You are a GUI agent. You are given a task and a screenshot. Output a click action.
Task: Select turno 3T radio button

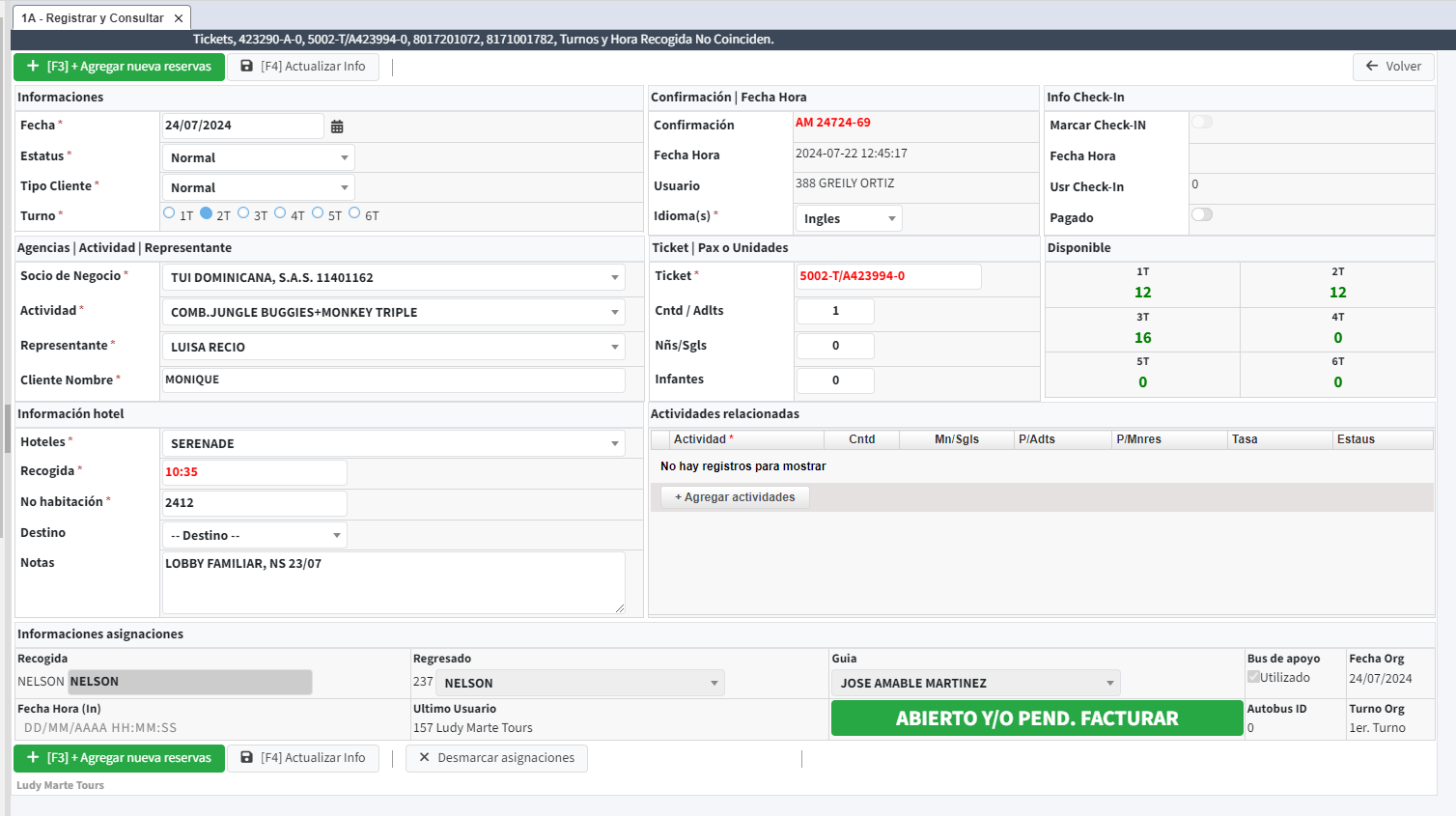[x=243, y=213]
